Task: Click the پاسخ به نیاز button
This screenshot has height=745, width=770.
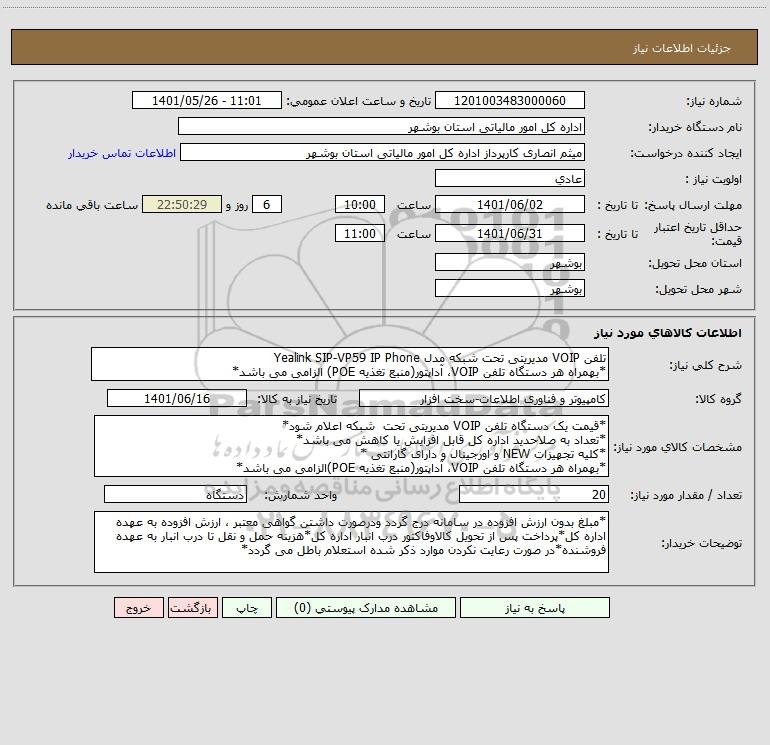Action: (x=535, y=608)
